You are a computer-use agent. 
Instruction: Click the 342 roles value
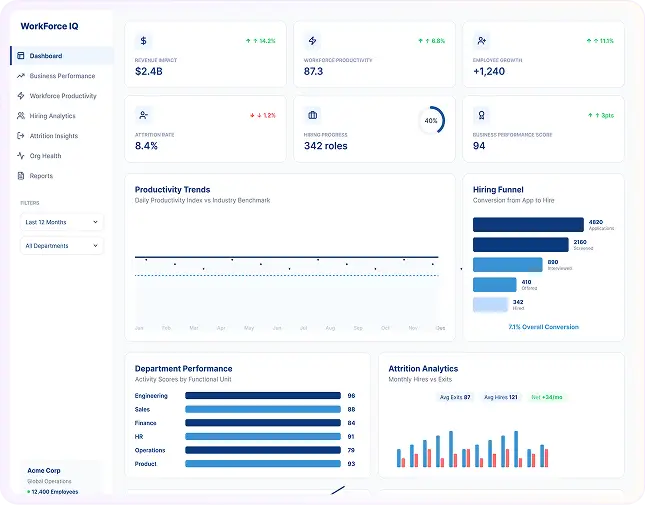coord(325,146)
